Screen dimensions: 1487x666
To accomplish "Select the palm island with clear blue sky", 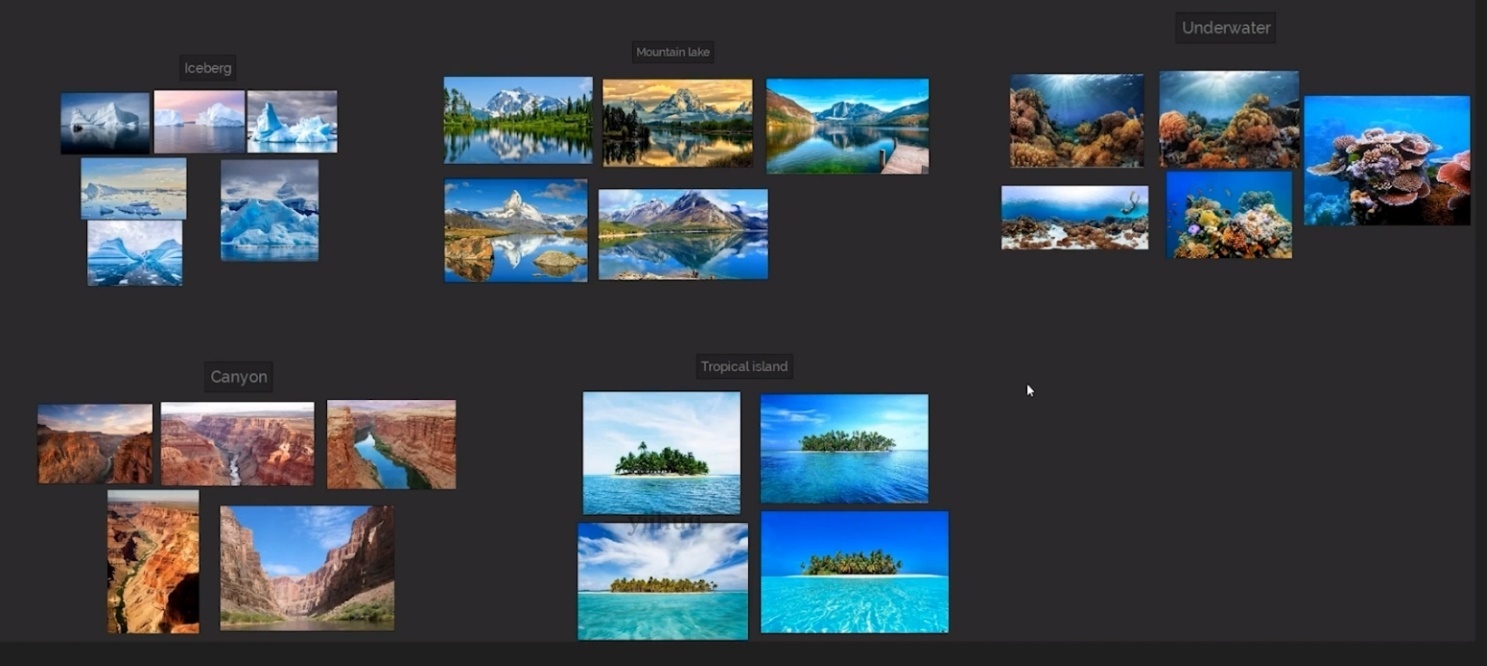I will pyautogui.click(x=855, y=572).
